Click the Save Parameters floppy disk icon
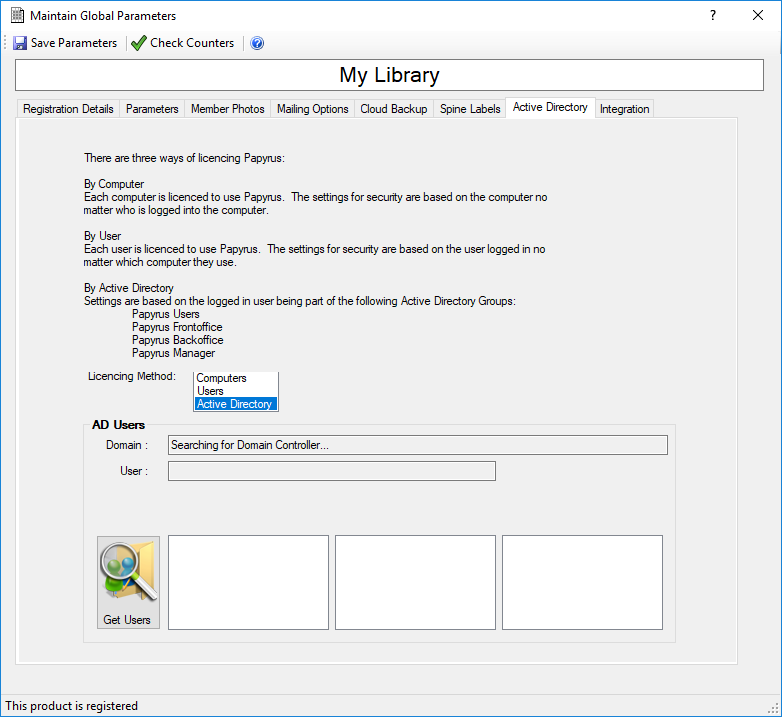Image resolution: width=782 pixels, height=717 pixels. point(20,43)
